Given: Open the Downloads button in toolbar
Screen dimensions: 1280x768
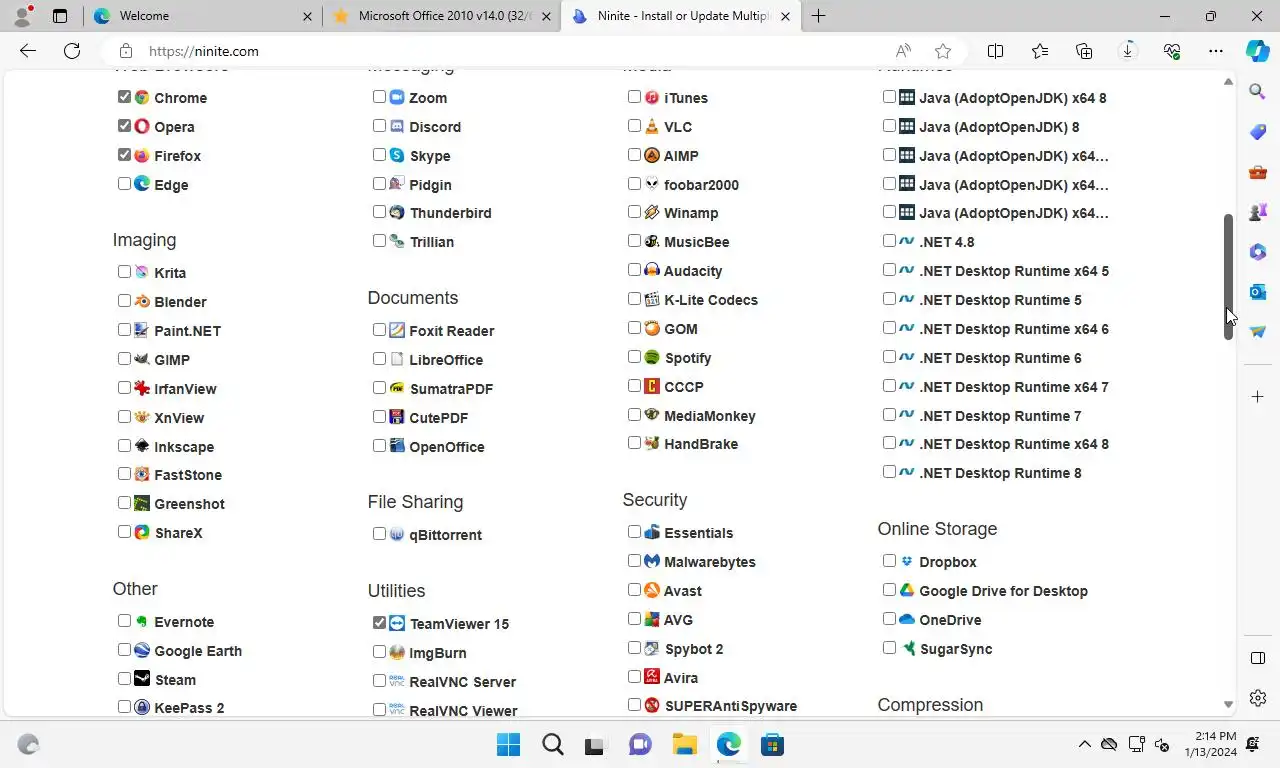Looking at the screenshot, I should (1128, 51).
